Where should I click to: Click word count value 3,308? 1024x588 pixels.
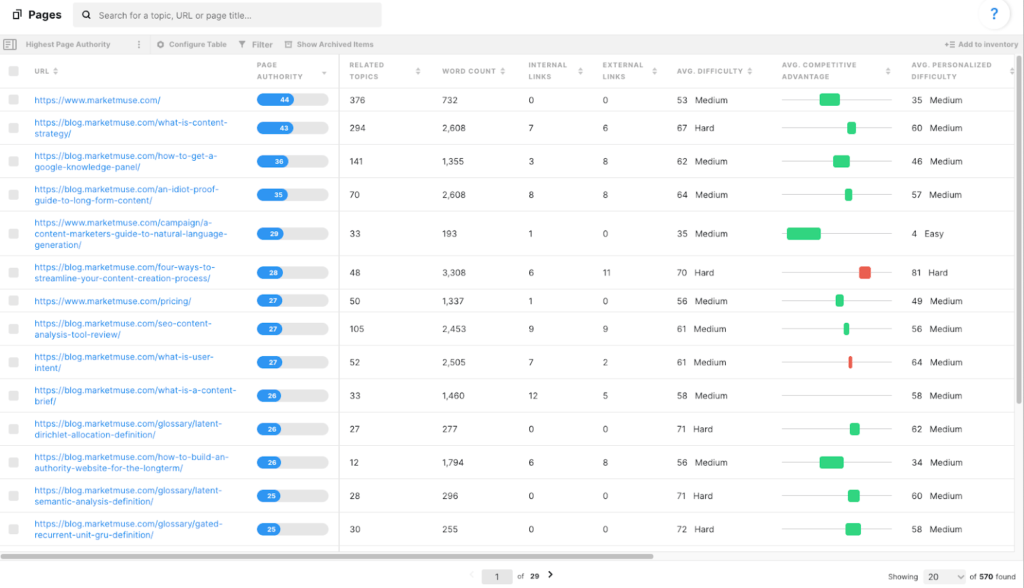(454, 272)
